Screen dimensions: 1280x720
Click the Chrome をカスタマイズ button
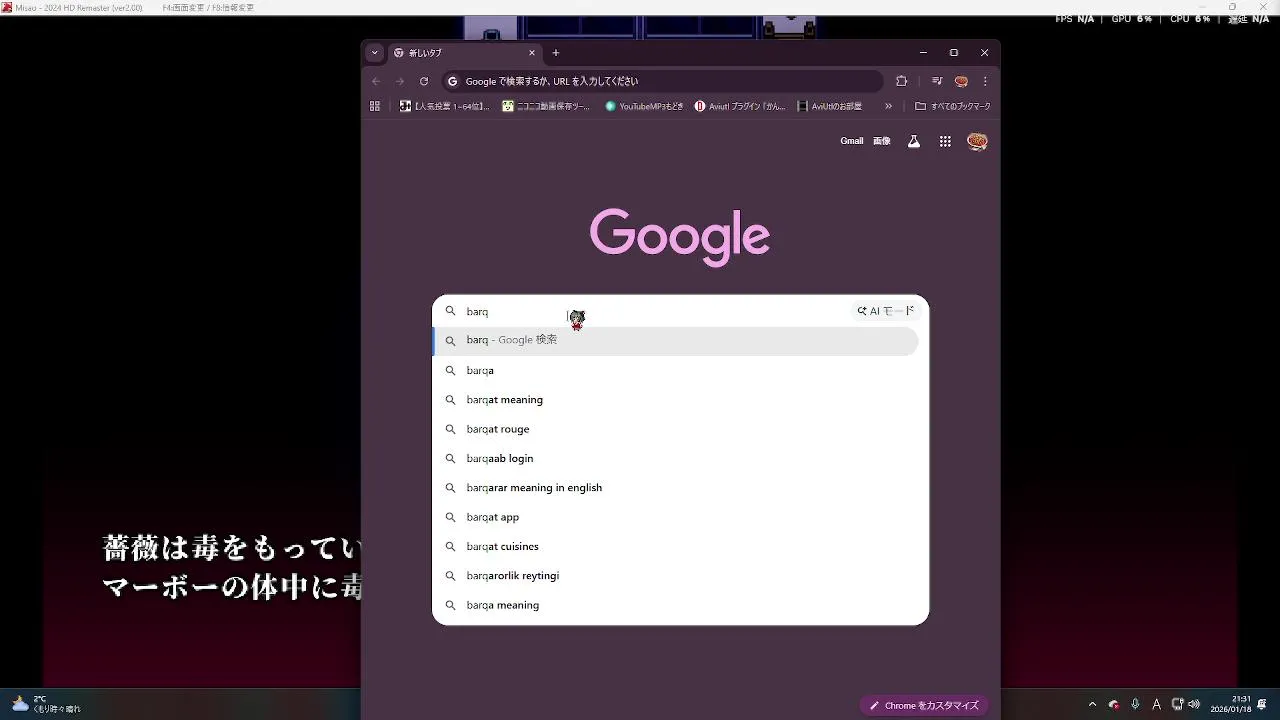[924, 705]
